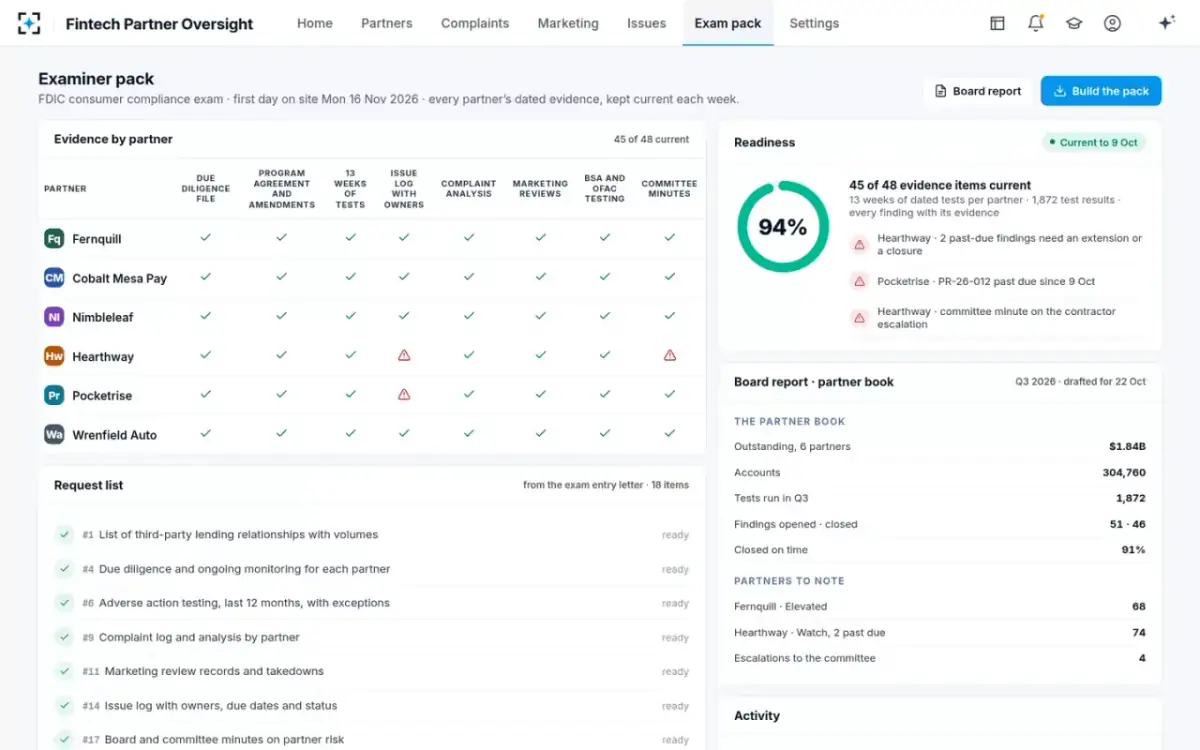Click Fernquill due diligence file checkmark

coord(206,238)
